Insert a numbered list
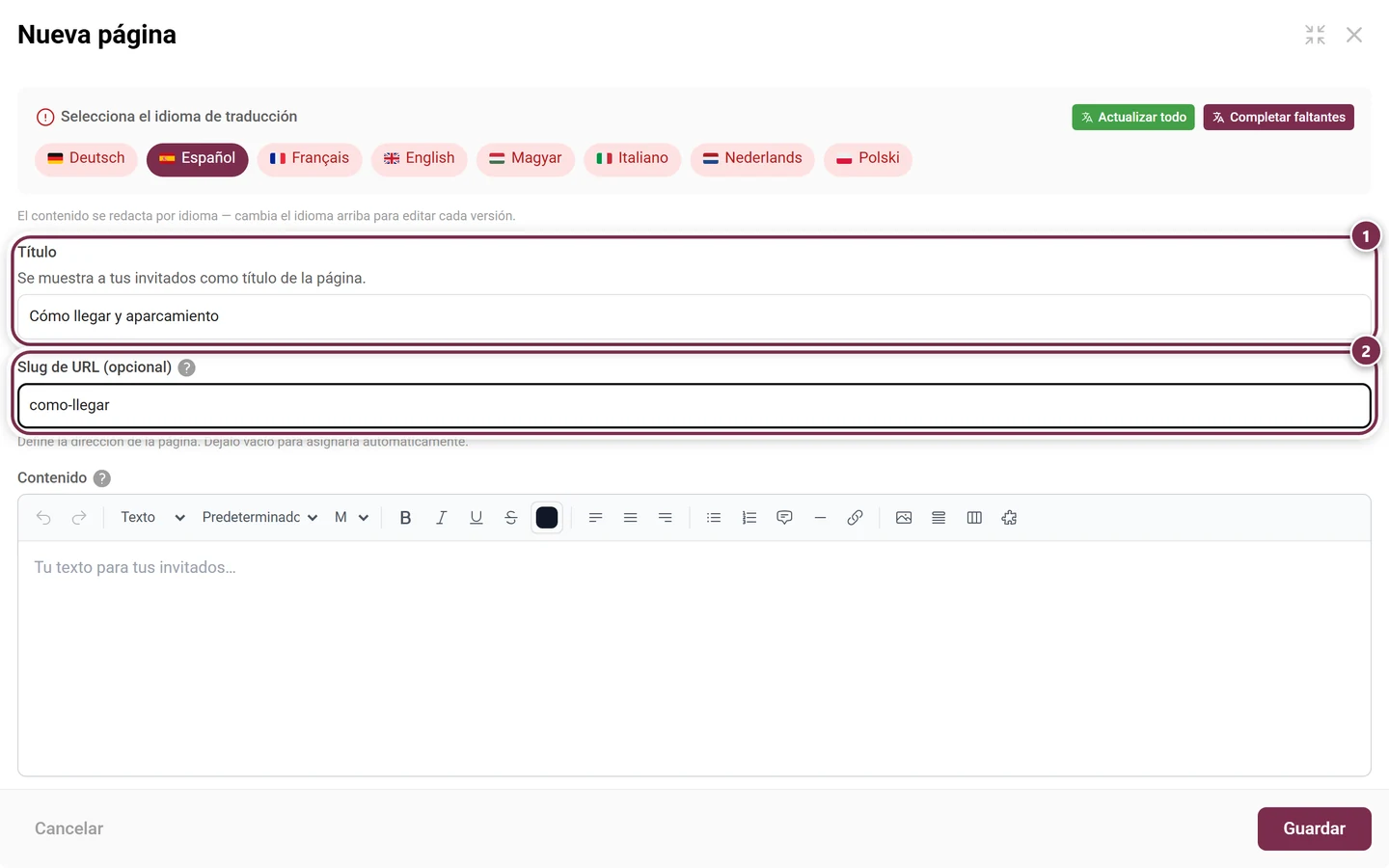The width and height of the screenshot is (1389, 868). 749,518
